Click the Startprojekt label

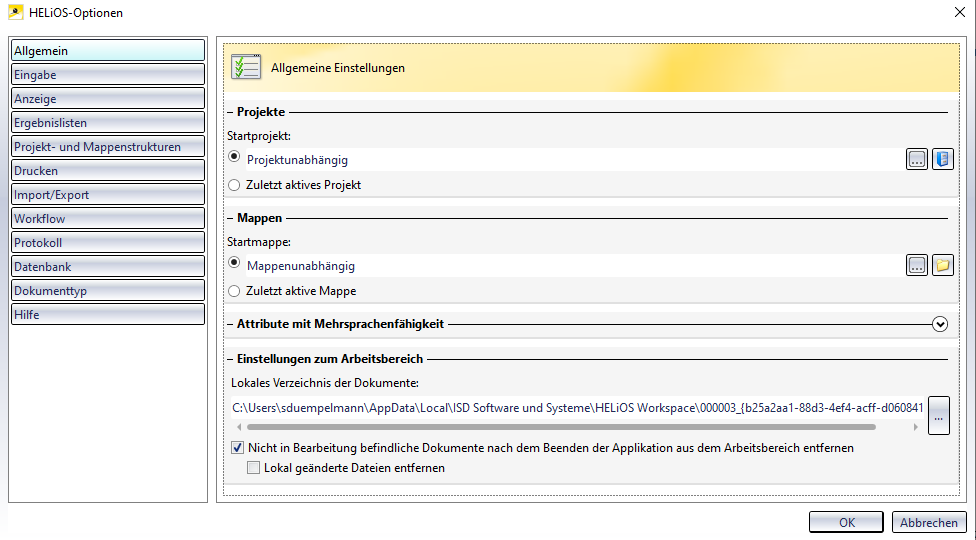[x=259, y=136]
